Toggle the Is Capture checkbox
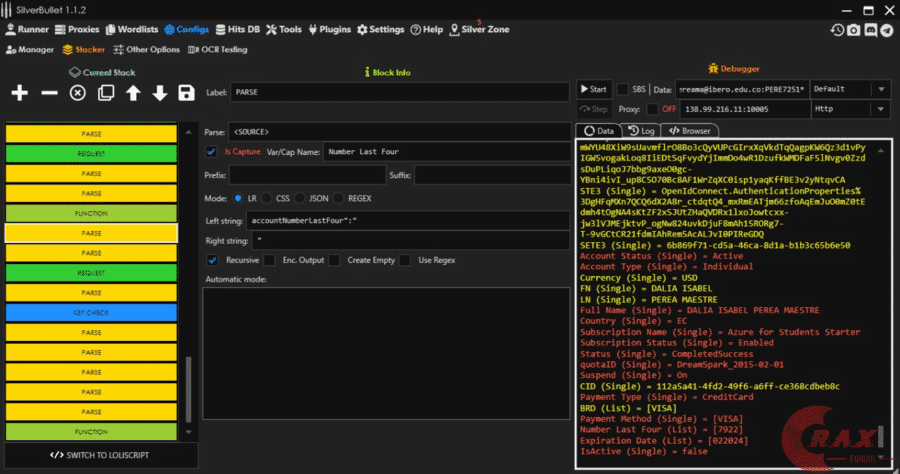The width and height of the screenshot is (900, 474). point(211,152)
